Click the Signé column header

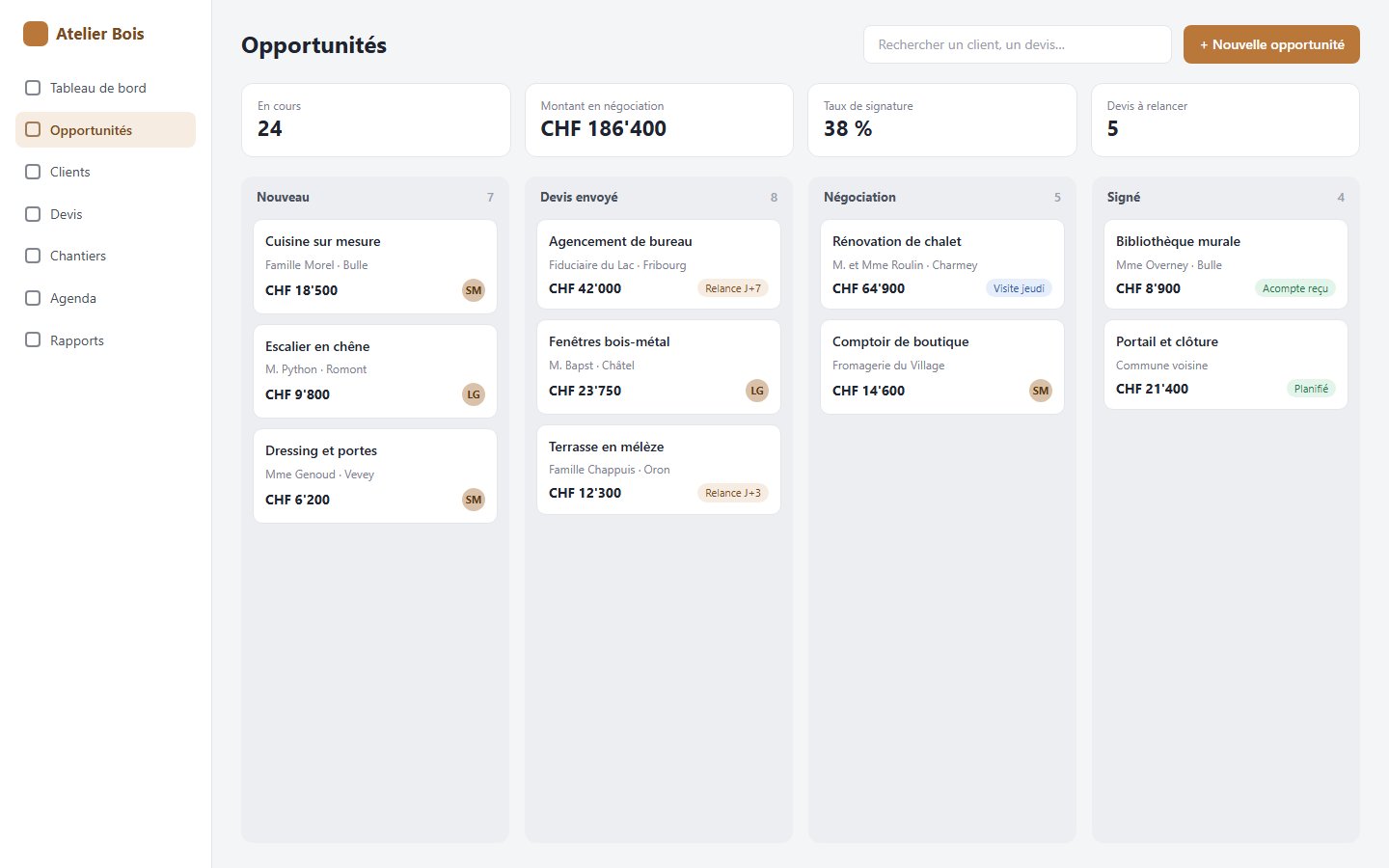[1124, 197]
